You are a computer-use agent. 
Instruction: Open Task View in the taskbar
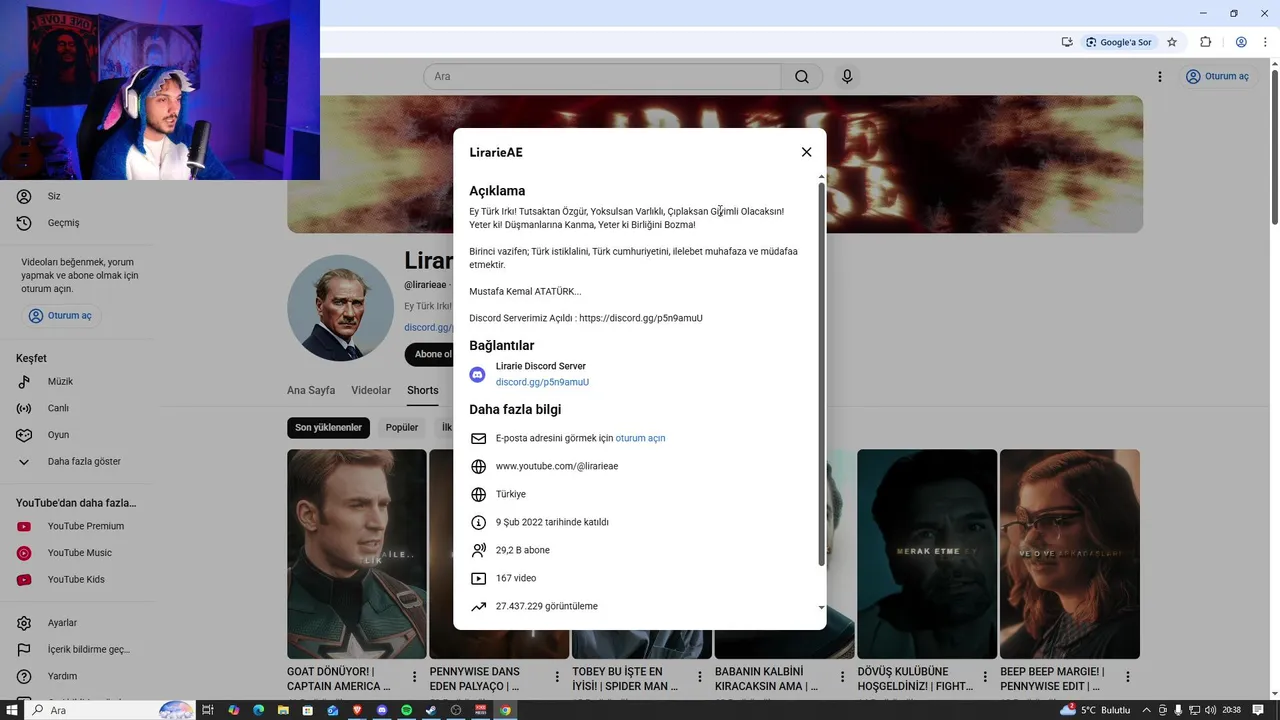pos(208,710)
